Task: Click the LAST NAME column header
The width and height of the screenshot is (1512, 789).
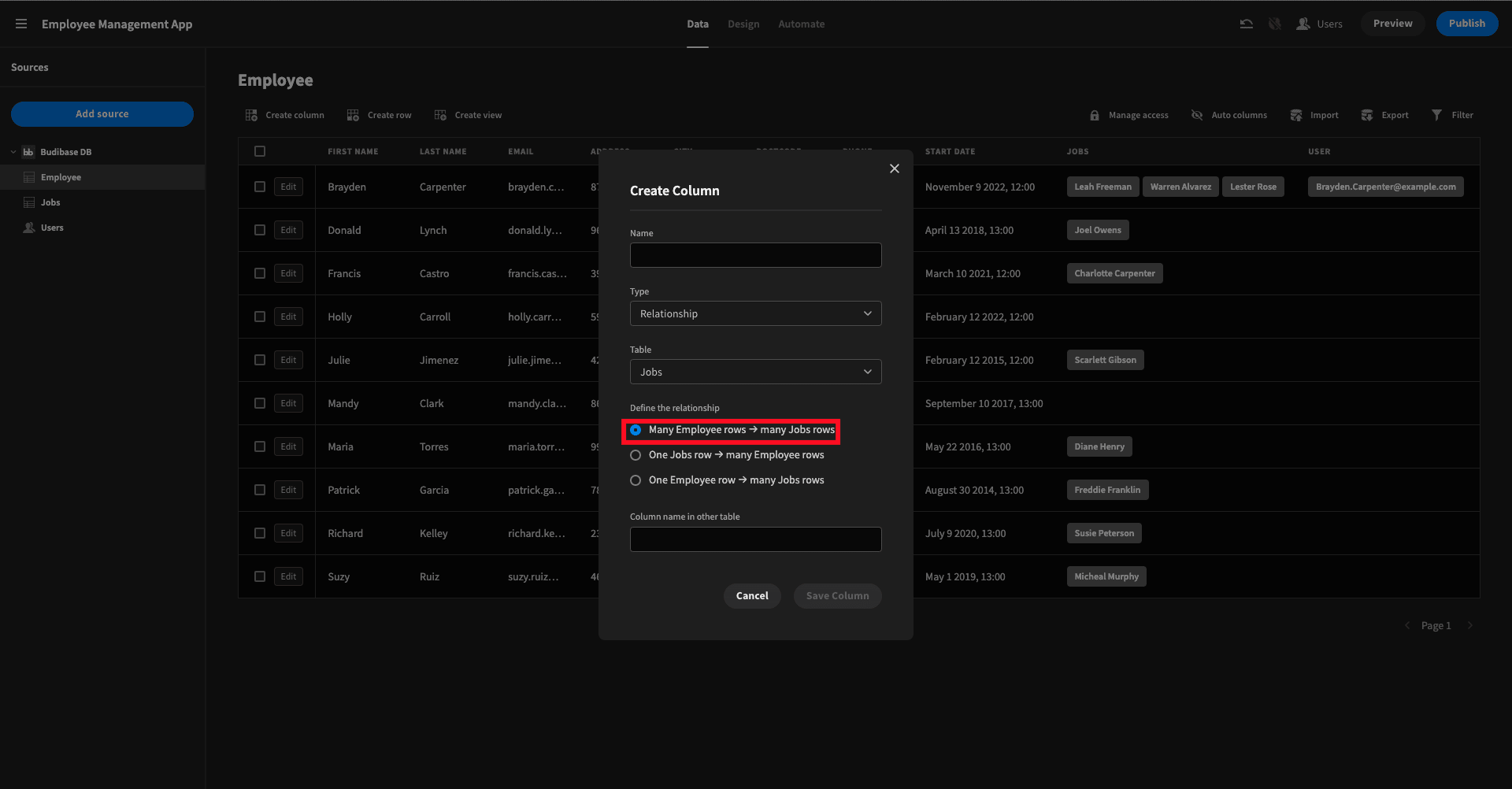Action: [x=443, y=151]
